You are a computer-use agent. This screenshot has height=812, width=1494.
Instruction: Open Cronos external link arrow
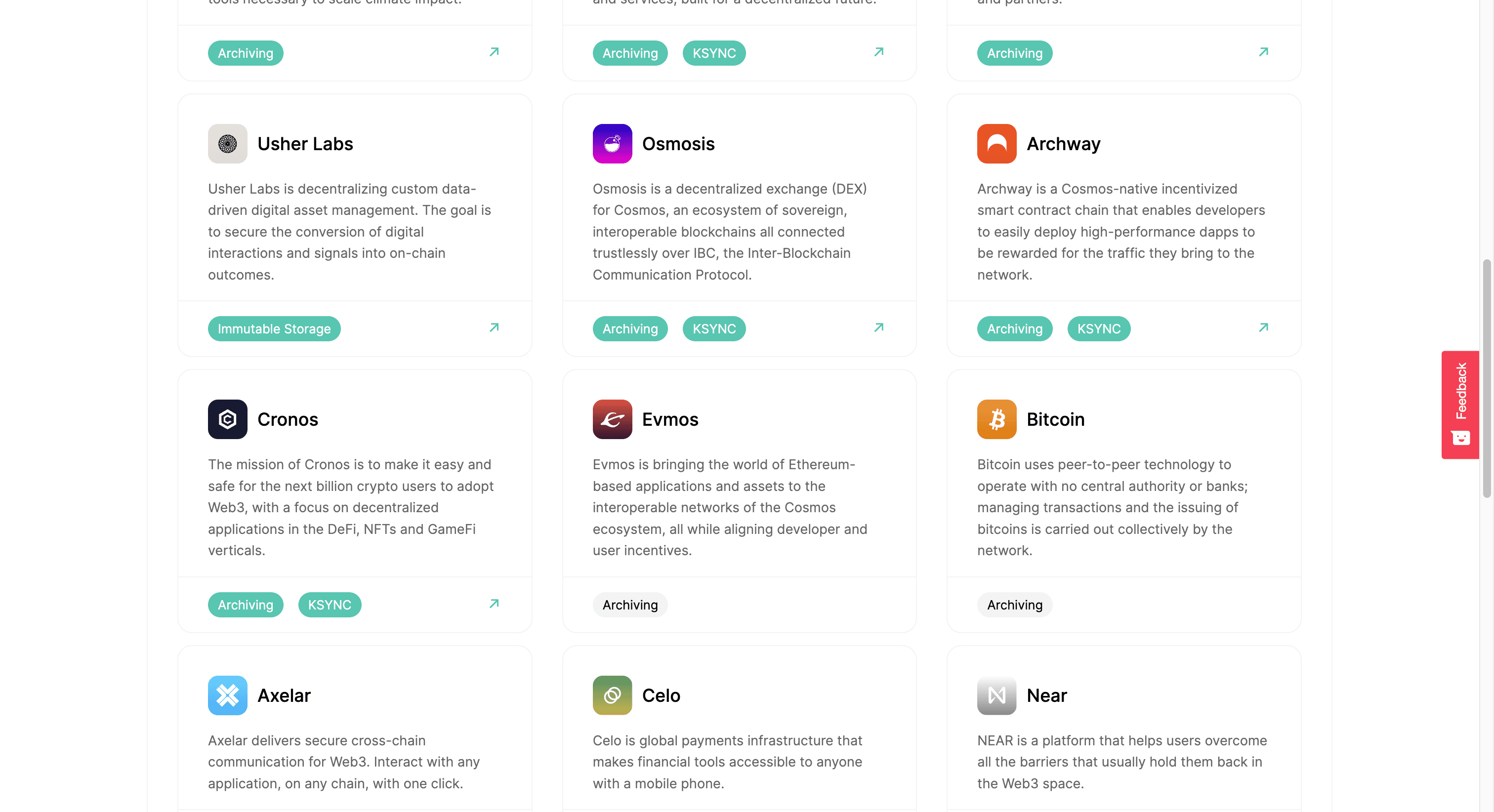[494, 604]
